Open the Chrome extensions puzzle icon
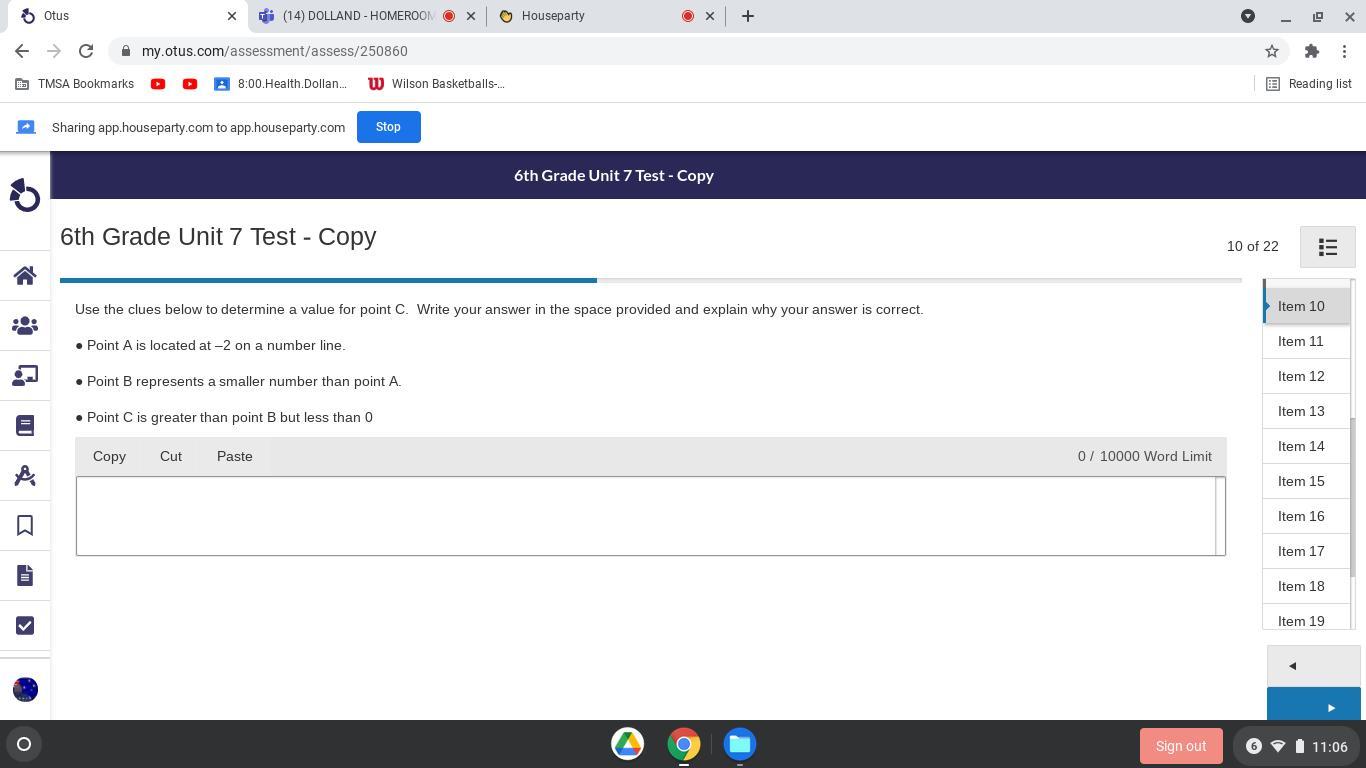Screen dimensions: 1366x768 (x=1312, y=51)
